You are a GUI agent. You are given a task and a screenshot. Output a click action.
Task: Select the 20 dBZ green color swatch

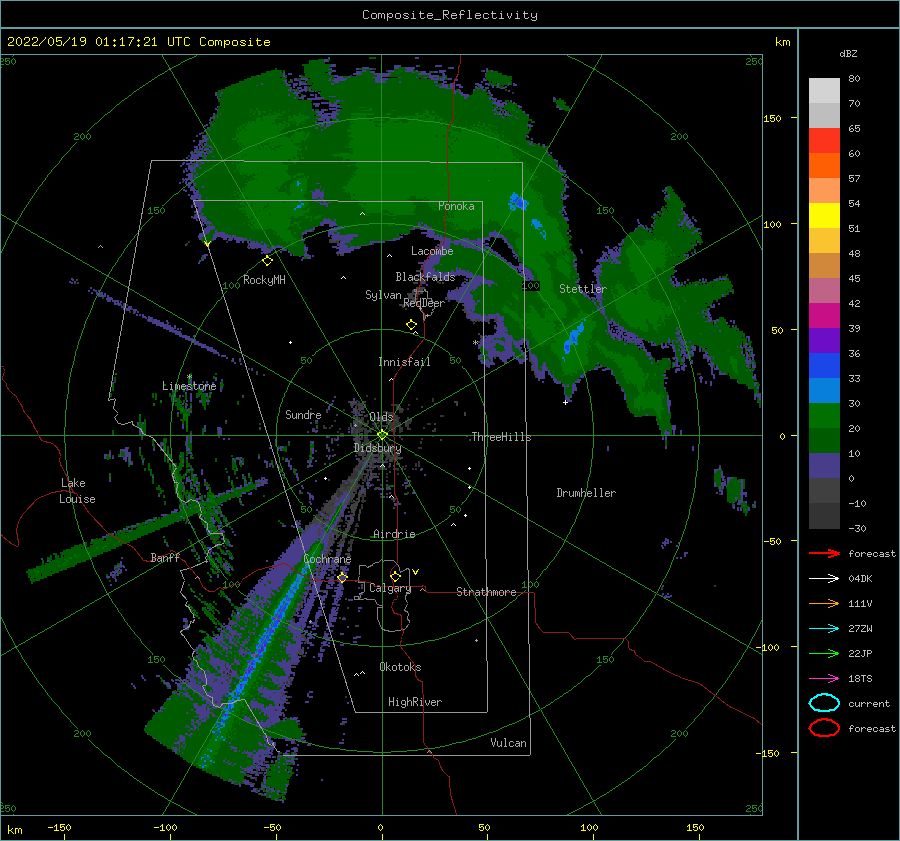[x=824, y=415]
